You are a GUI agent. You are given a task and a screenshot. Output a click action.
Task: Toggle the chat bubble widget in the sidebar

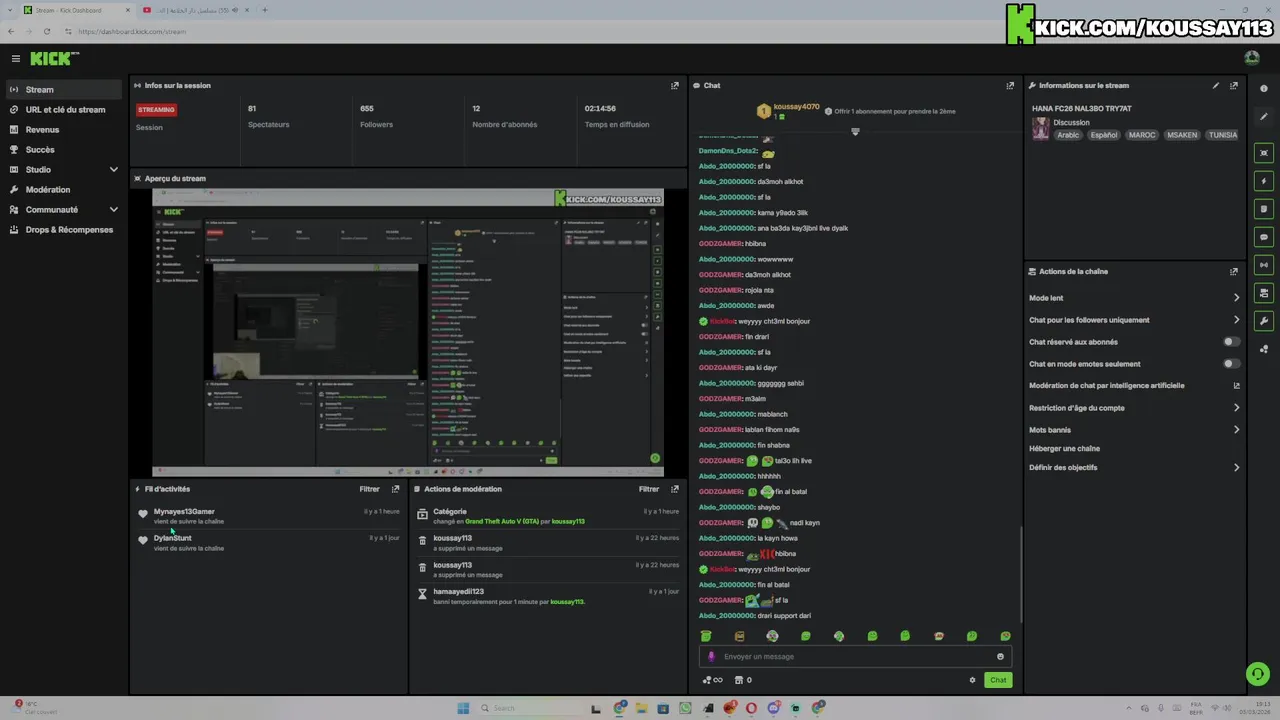1264,237
